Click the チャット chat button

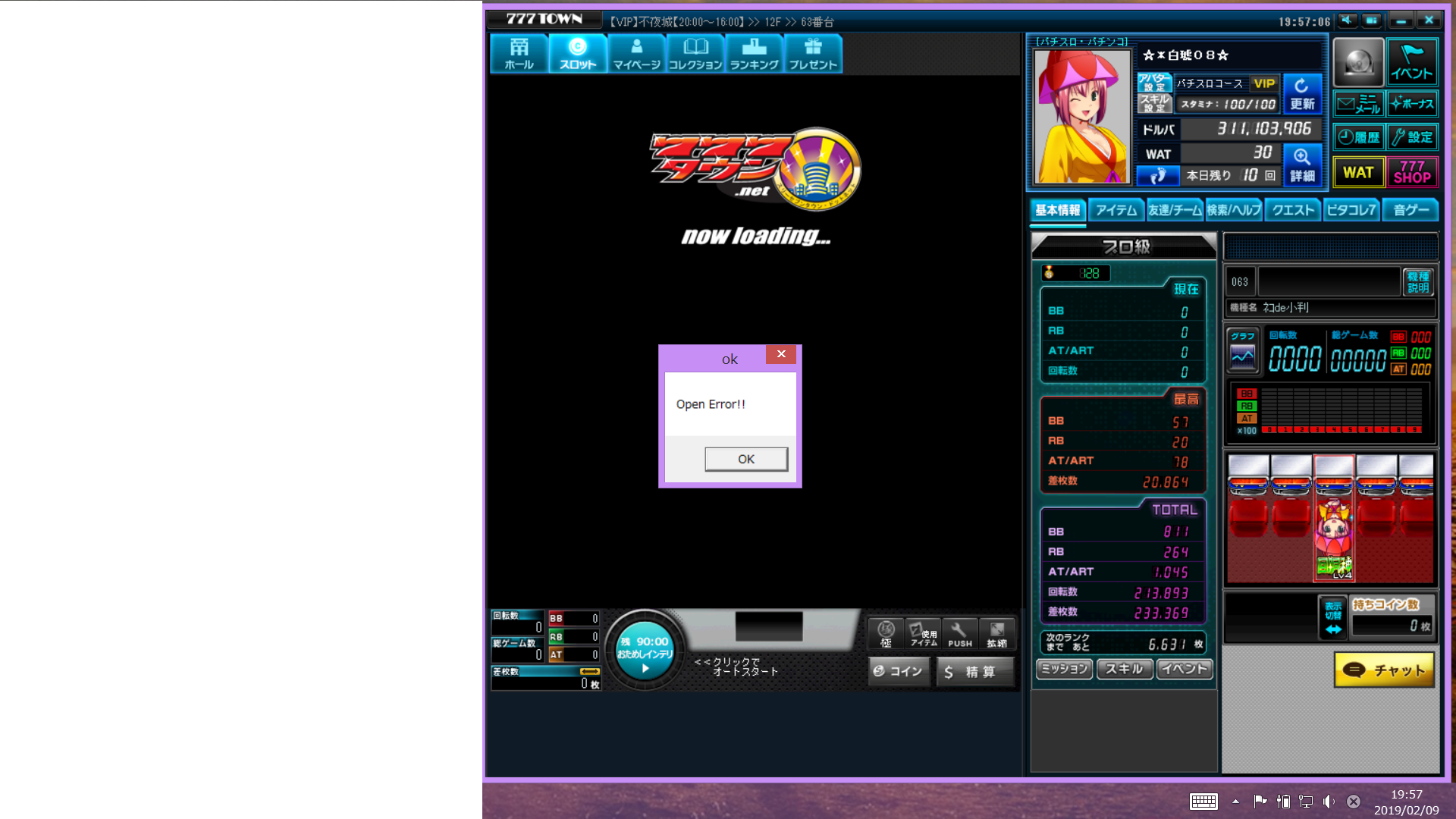[1384, 670]
